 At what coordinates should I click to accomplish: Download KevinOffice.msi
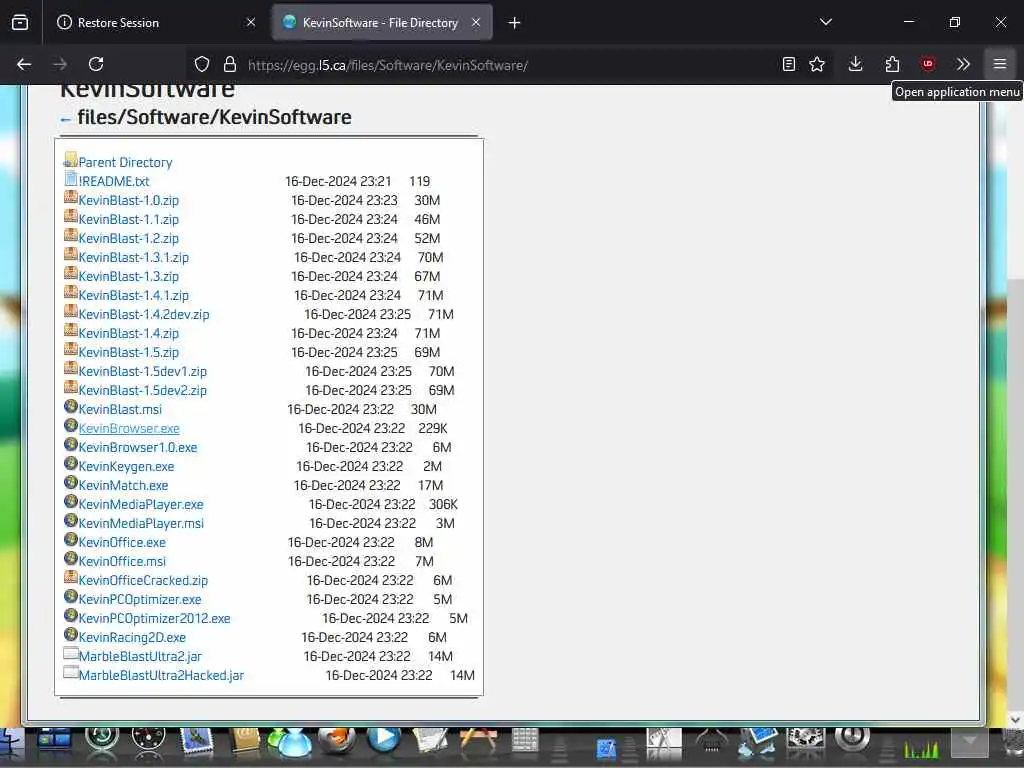pos(122,561)
